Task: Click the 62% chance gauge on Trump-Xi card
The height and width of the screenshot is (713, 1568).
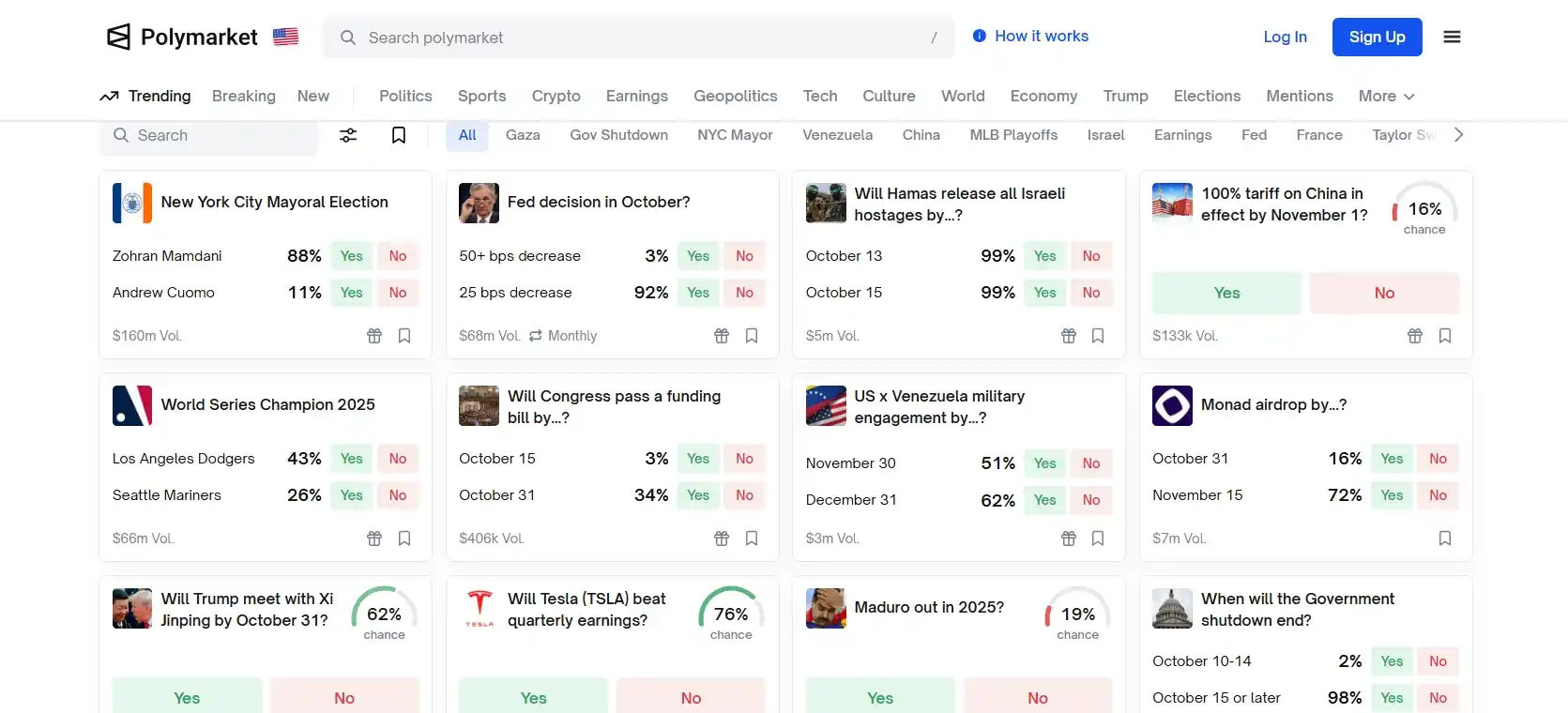Action: pyautogui.click(x=384, y=614)
